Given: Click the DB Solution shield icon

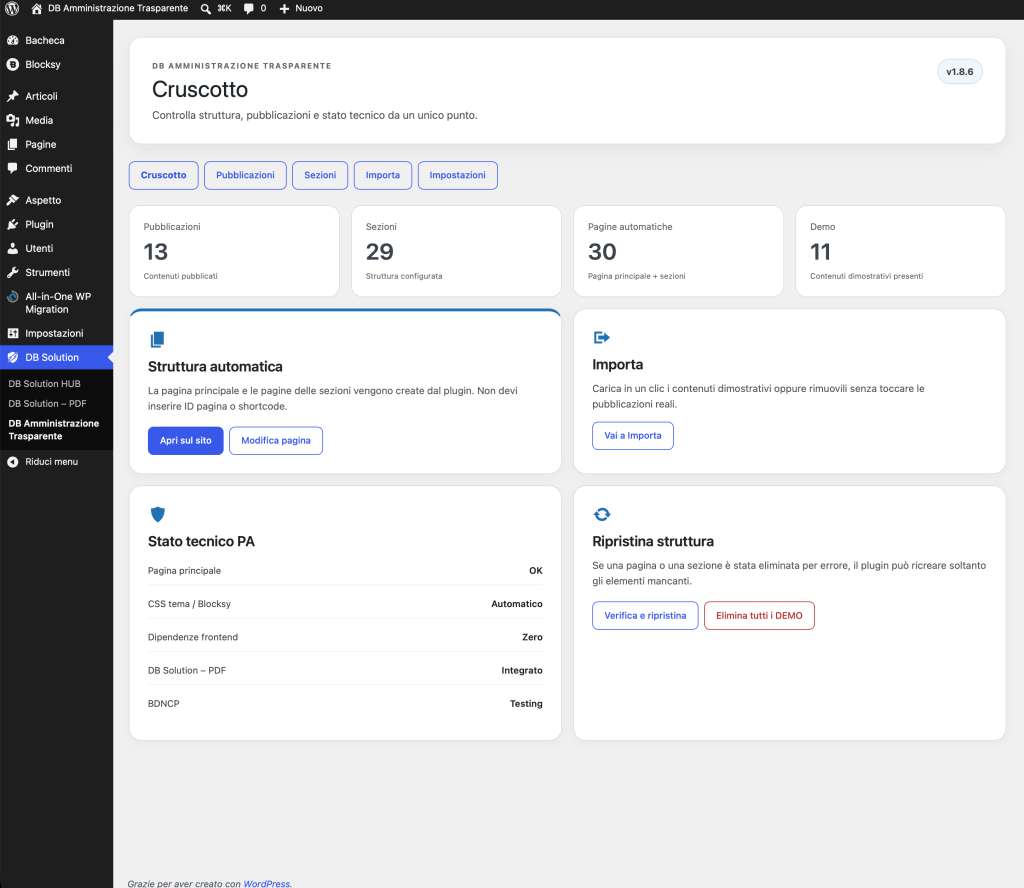Looking at the screenshot, I should (12, 357).
